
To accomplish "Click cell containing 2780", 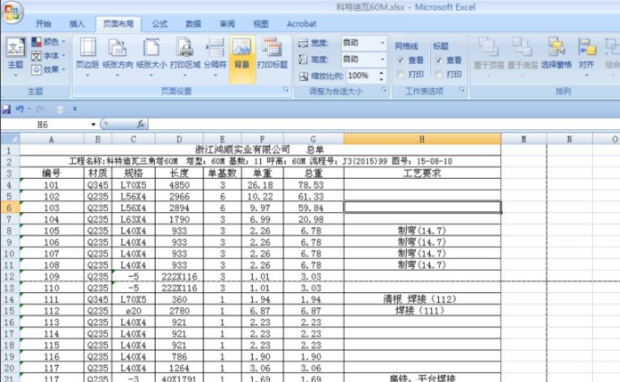I will 179,311.
